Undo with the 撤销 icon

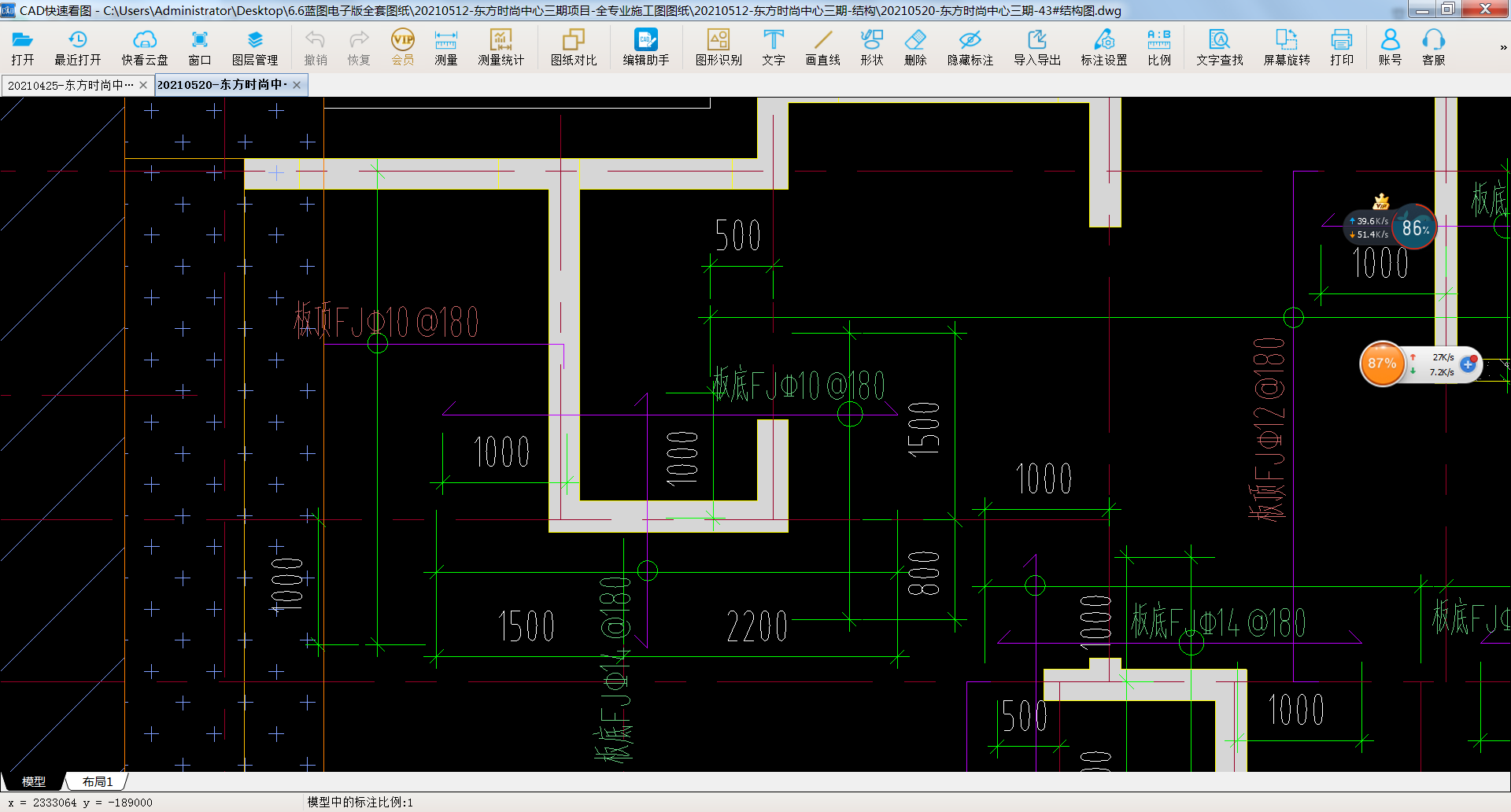coord(316,48)
